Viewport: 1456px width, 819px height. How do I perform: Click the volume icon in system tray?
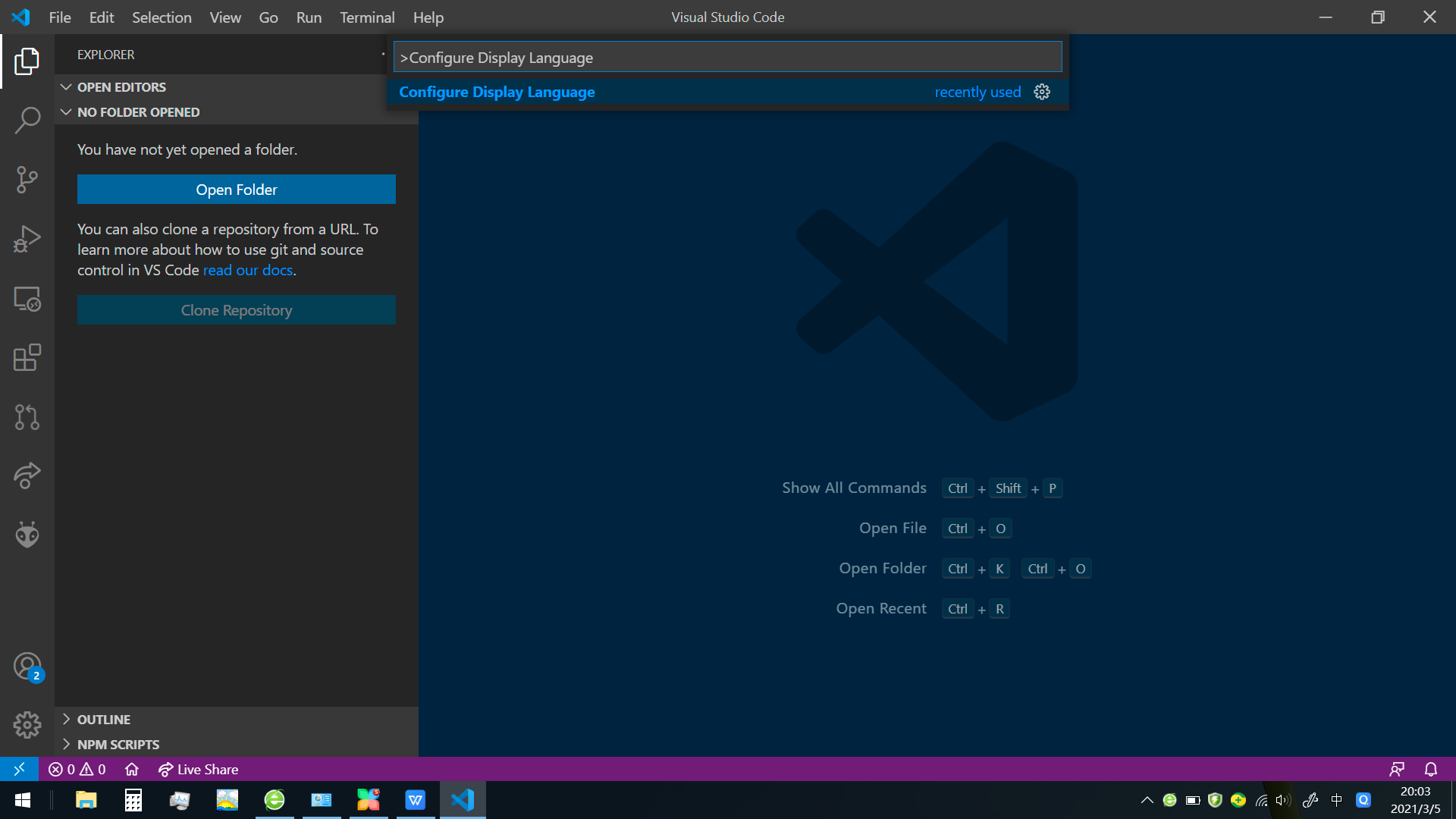point(1283,800)
